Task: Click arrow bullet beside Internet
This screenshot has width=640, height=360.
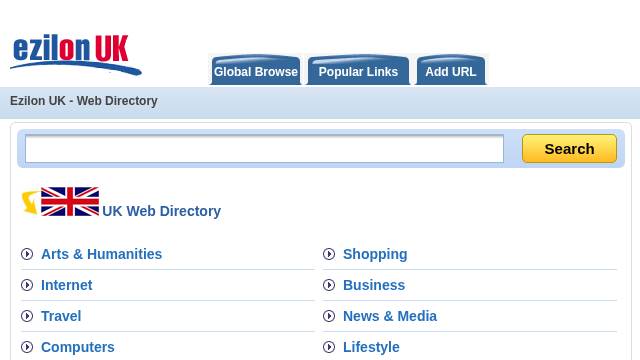Action: click(27, 285)
